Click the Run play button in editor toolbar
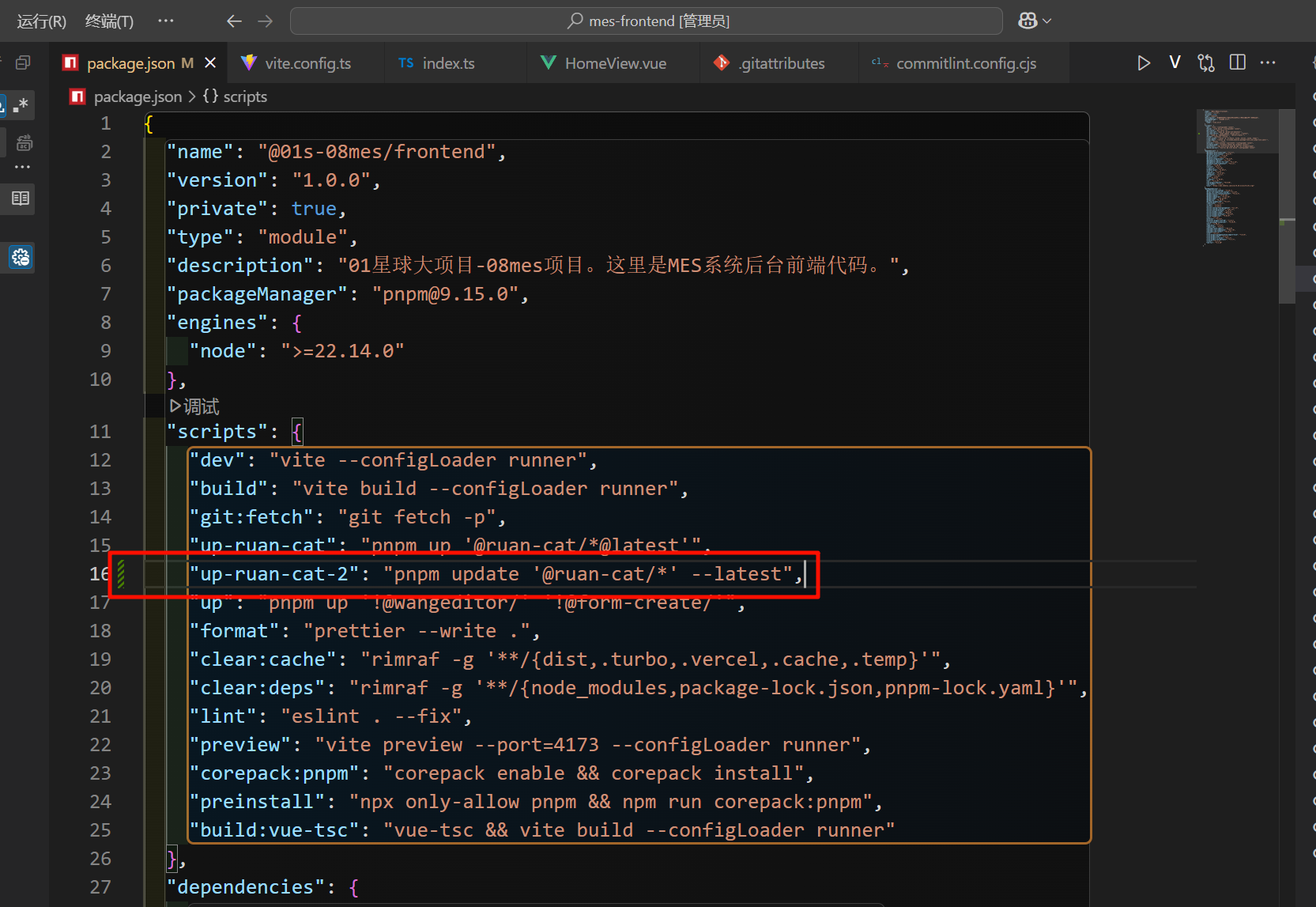This screenshot has width=1316, height=907. [1143, 62]
